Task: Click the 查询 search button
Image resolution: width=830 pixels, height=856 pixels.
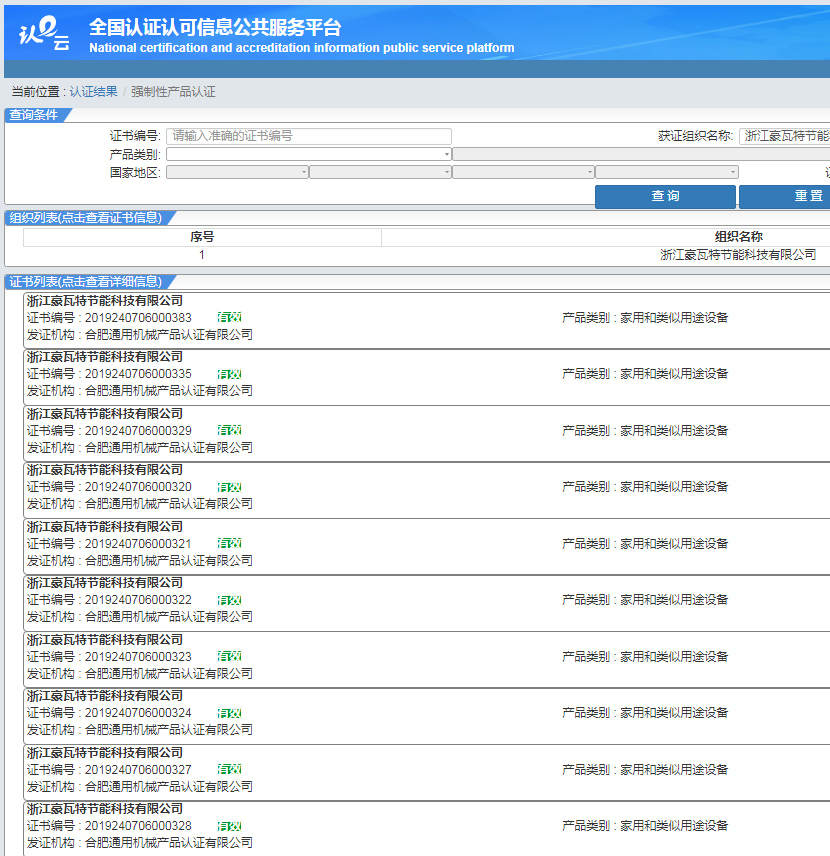Action: [665, 197]
